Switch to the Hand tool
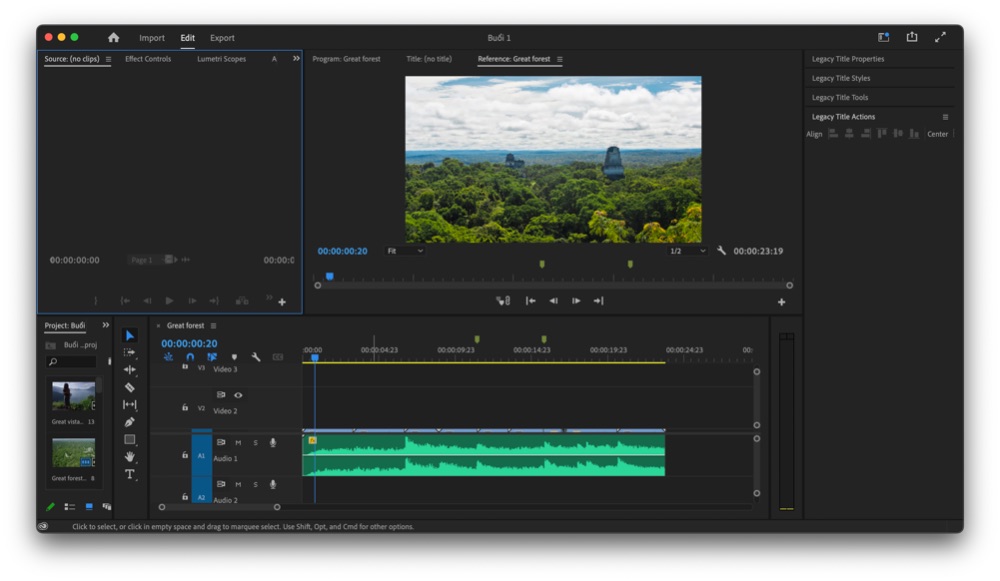Viewport: 1000px width, 581px height. (129, 457)
